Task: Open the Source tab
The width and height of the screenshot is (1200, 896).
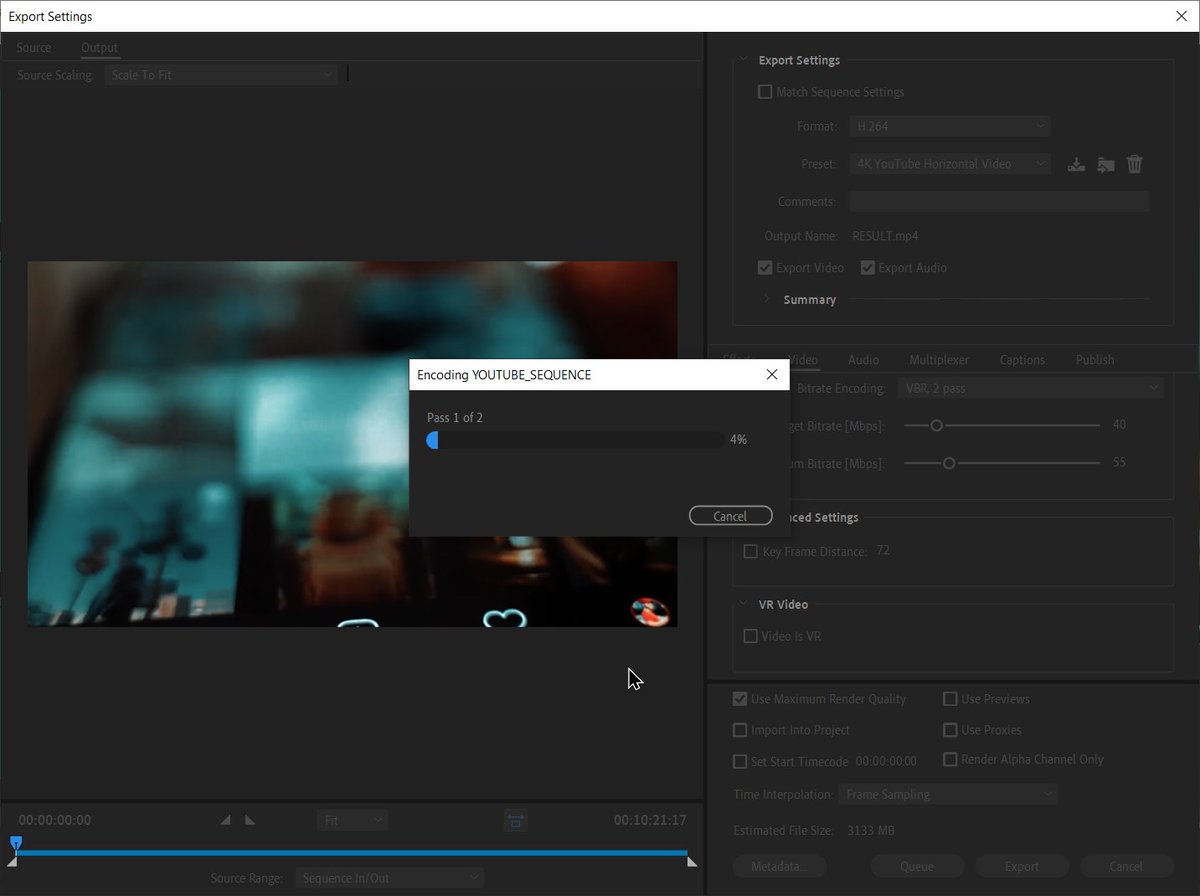Action: coord(33,47)
